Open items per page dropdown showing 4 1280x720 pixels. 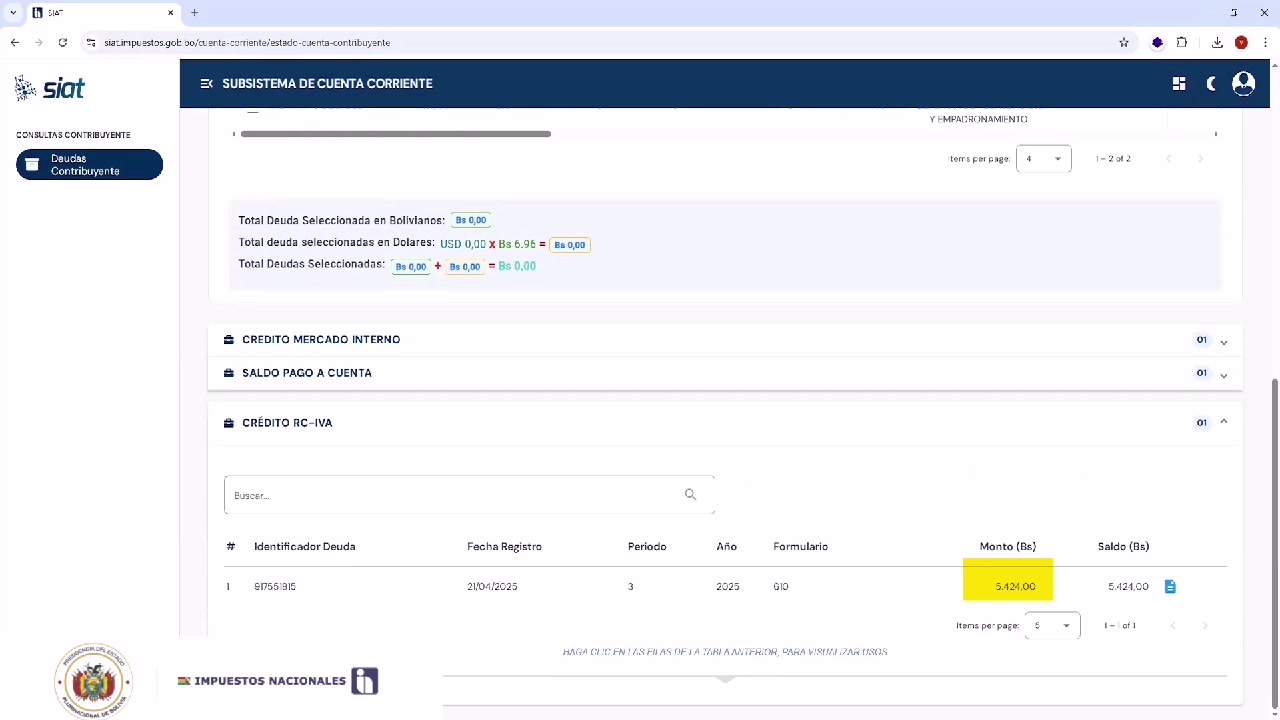(x=1043, y=159)
